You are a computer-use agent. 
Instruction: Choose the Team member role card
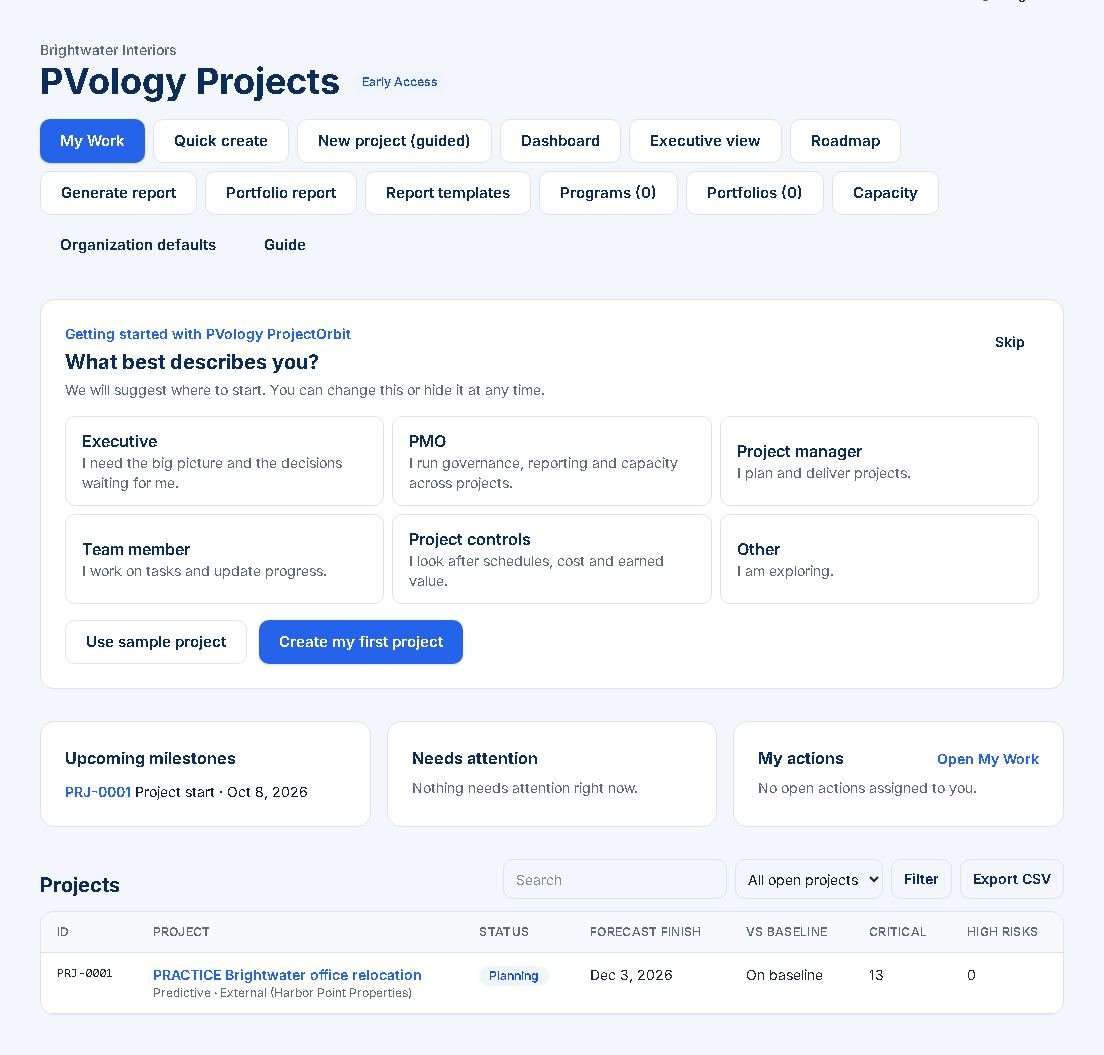(224, 559)
